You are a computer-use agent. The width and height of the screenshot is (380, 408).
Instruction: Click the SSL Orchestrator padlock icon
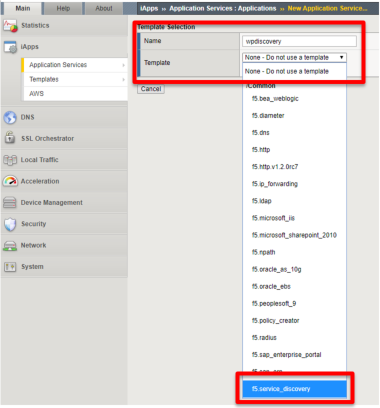click(10, 138)
